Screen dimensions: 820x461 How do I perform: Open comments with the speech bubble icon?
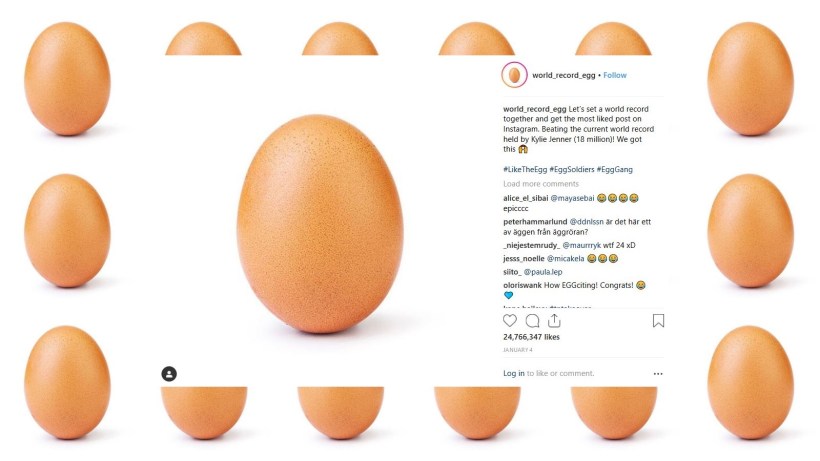click(x=532, y=321)
